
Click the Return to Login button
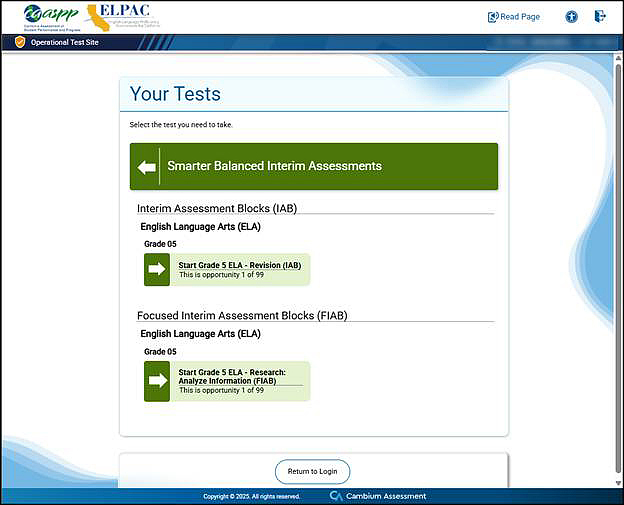[x=312, y=472]
